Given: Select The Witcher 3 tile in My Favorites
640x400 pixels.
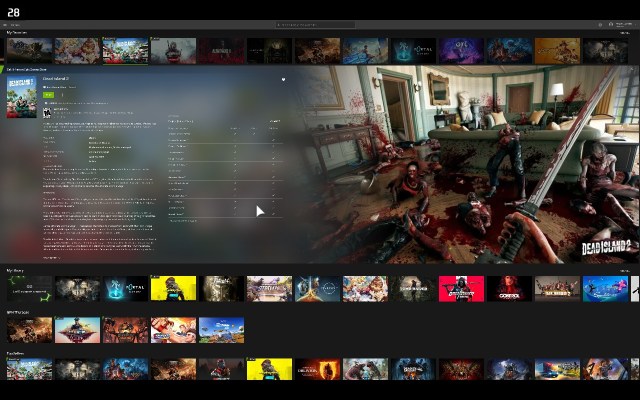Looking at the screenshot, I should pyautogui.click(x=173, y=51).
